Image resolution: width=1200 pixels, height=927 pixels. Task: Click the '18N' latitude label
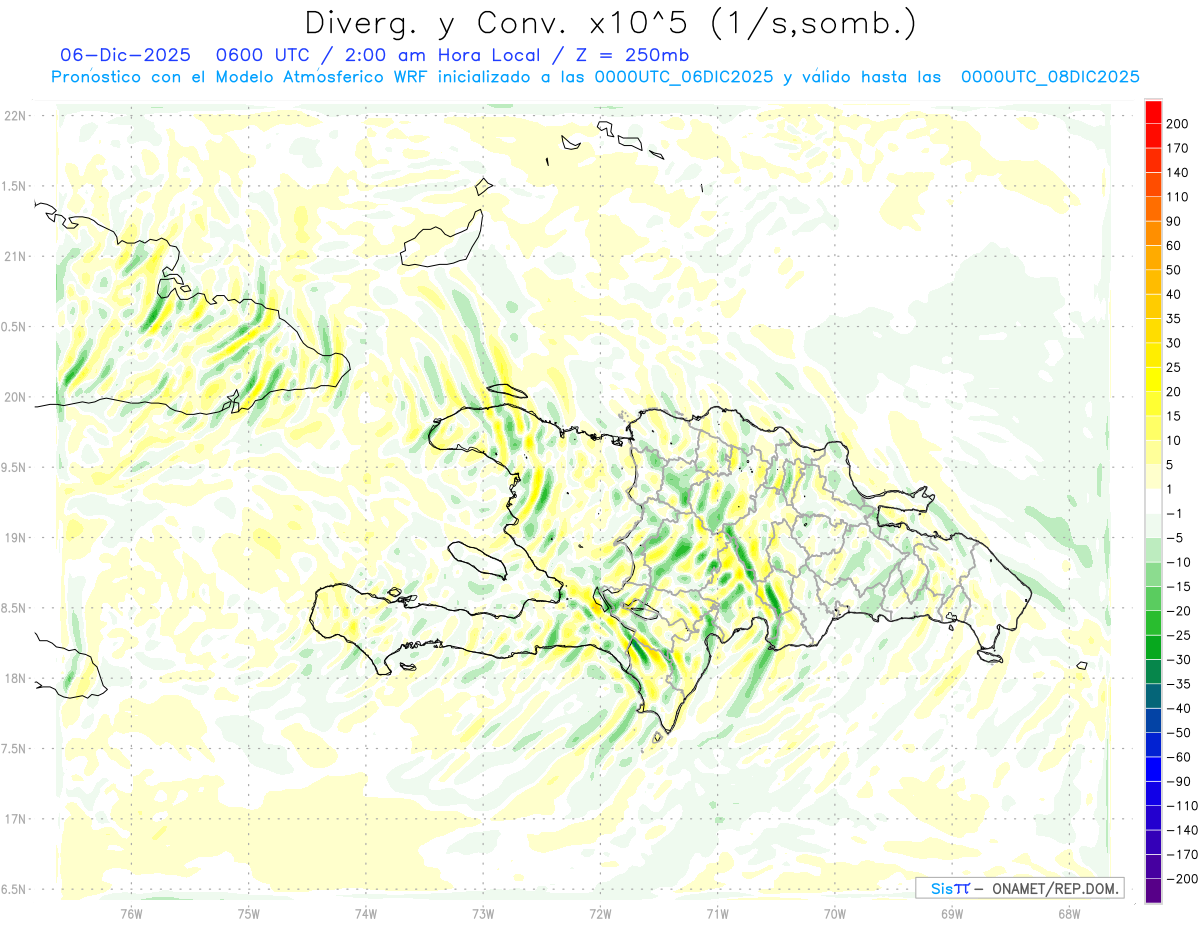point(15,678)
